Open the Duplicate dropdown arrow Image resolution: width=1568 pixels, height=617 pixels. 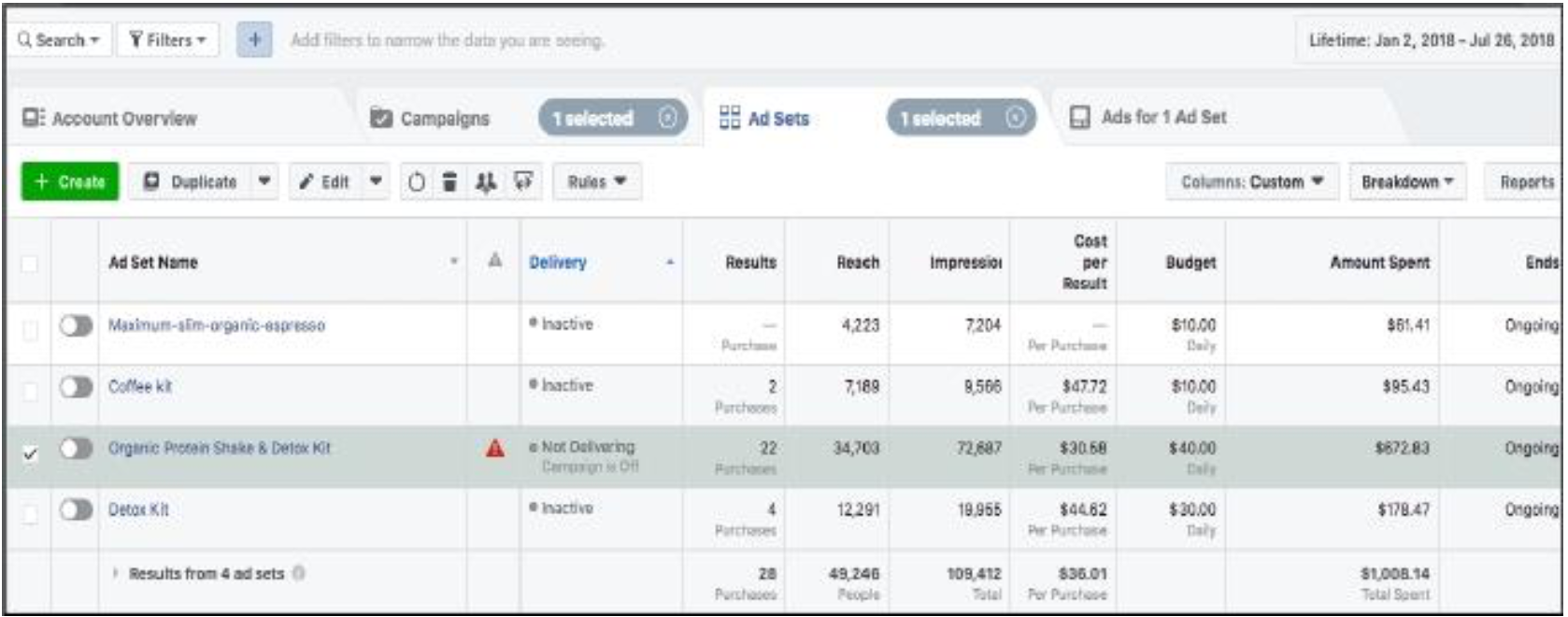coord(264,182)
